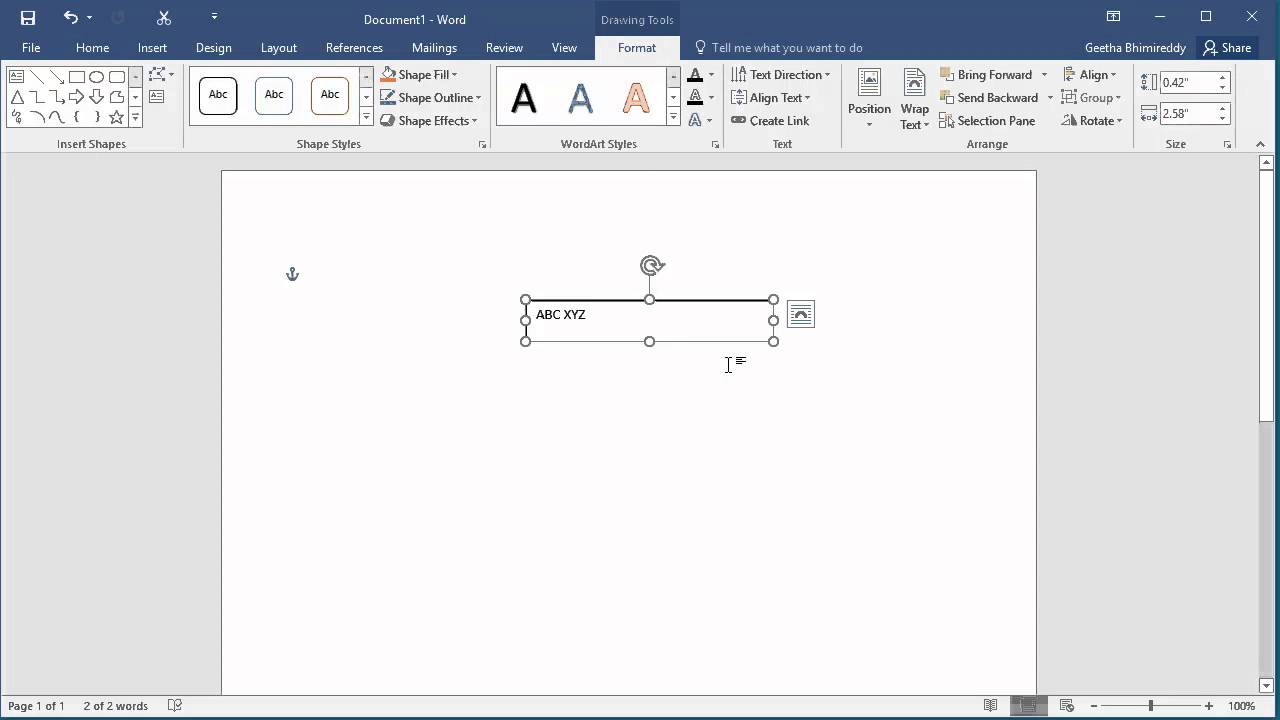1280x720 pixels.
Task: Open the Selection Pane
Action: coord(988,121)
